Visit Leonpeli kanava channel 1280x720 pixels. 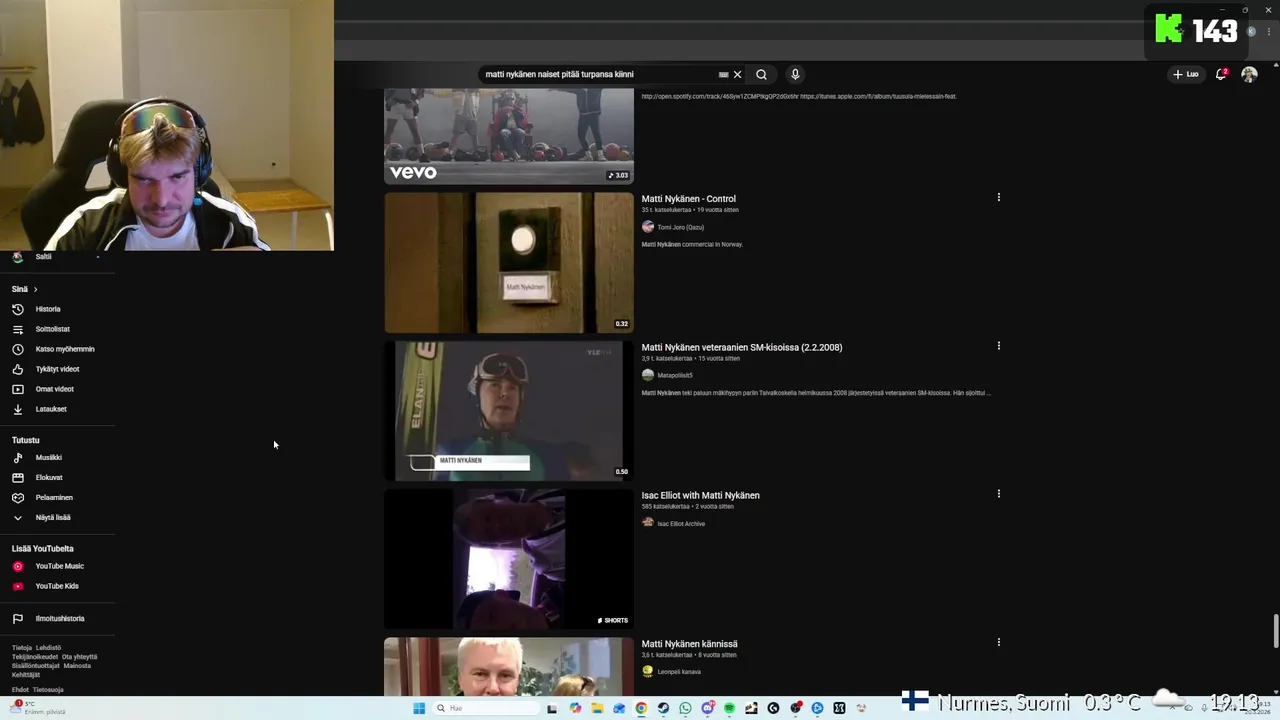679,672
